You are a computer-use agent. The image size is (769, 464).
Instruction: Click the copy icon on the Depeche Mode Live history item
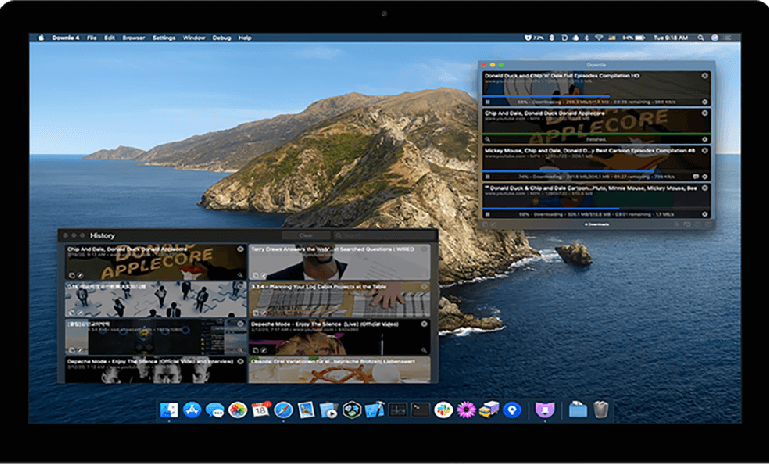tap(256, 350)
